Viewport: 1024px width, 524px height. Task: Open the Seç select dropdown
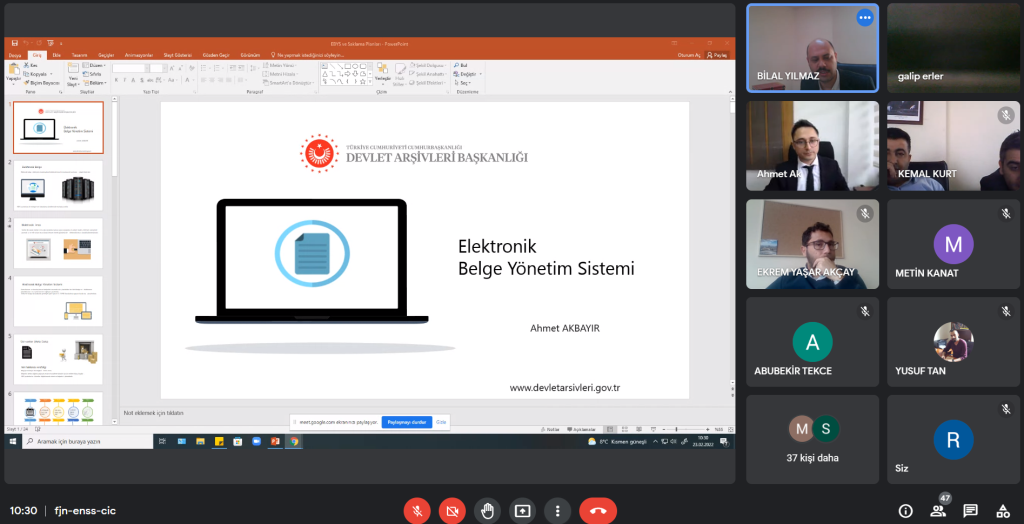(463, 83)
